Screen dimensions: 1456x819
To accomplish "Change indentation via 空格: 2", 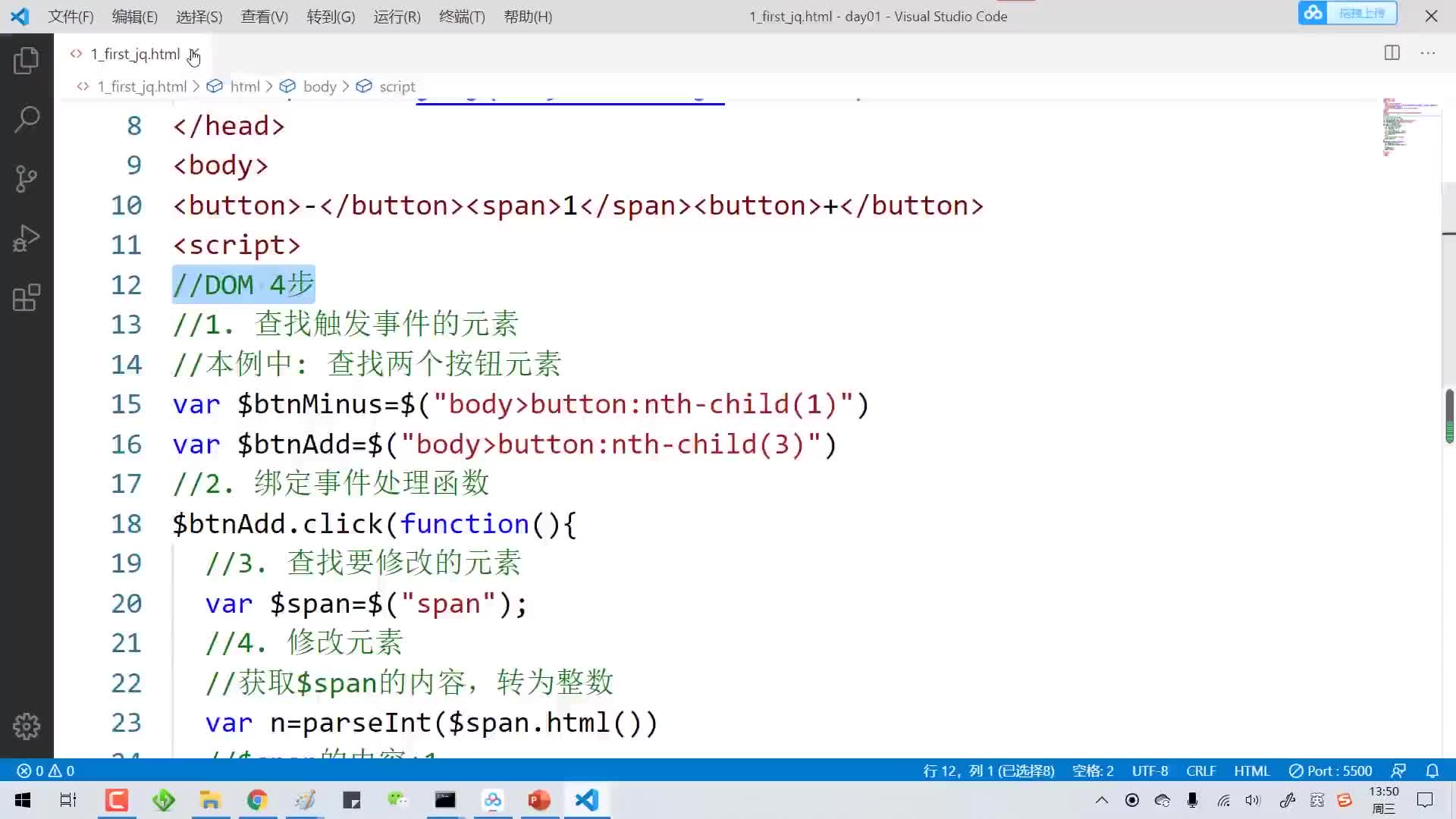I will click(x=1093, y=770).
